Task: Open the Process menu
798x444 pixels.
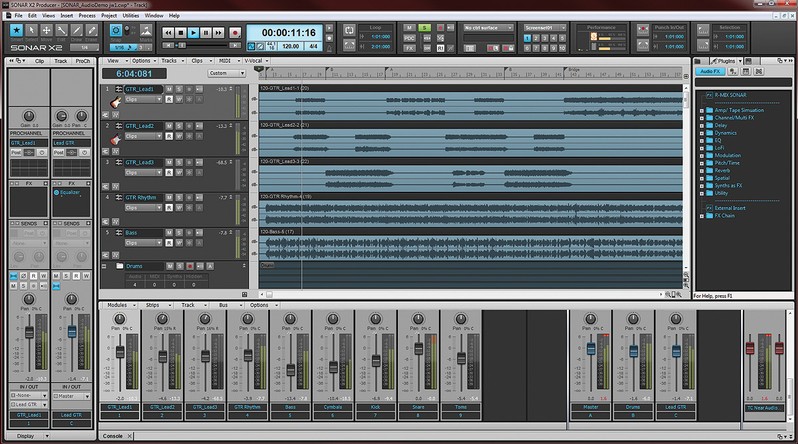Action: click(87, 16)
